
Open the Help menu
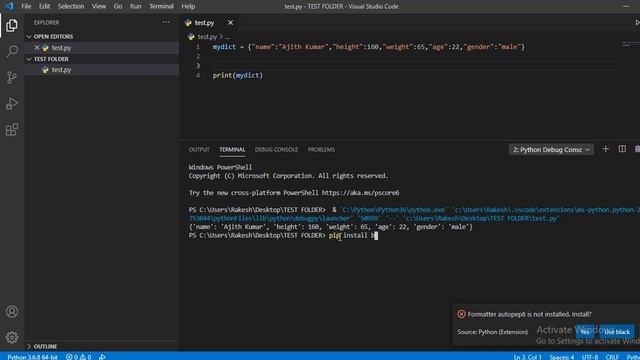click(188, 7)
